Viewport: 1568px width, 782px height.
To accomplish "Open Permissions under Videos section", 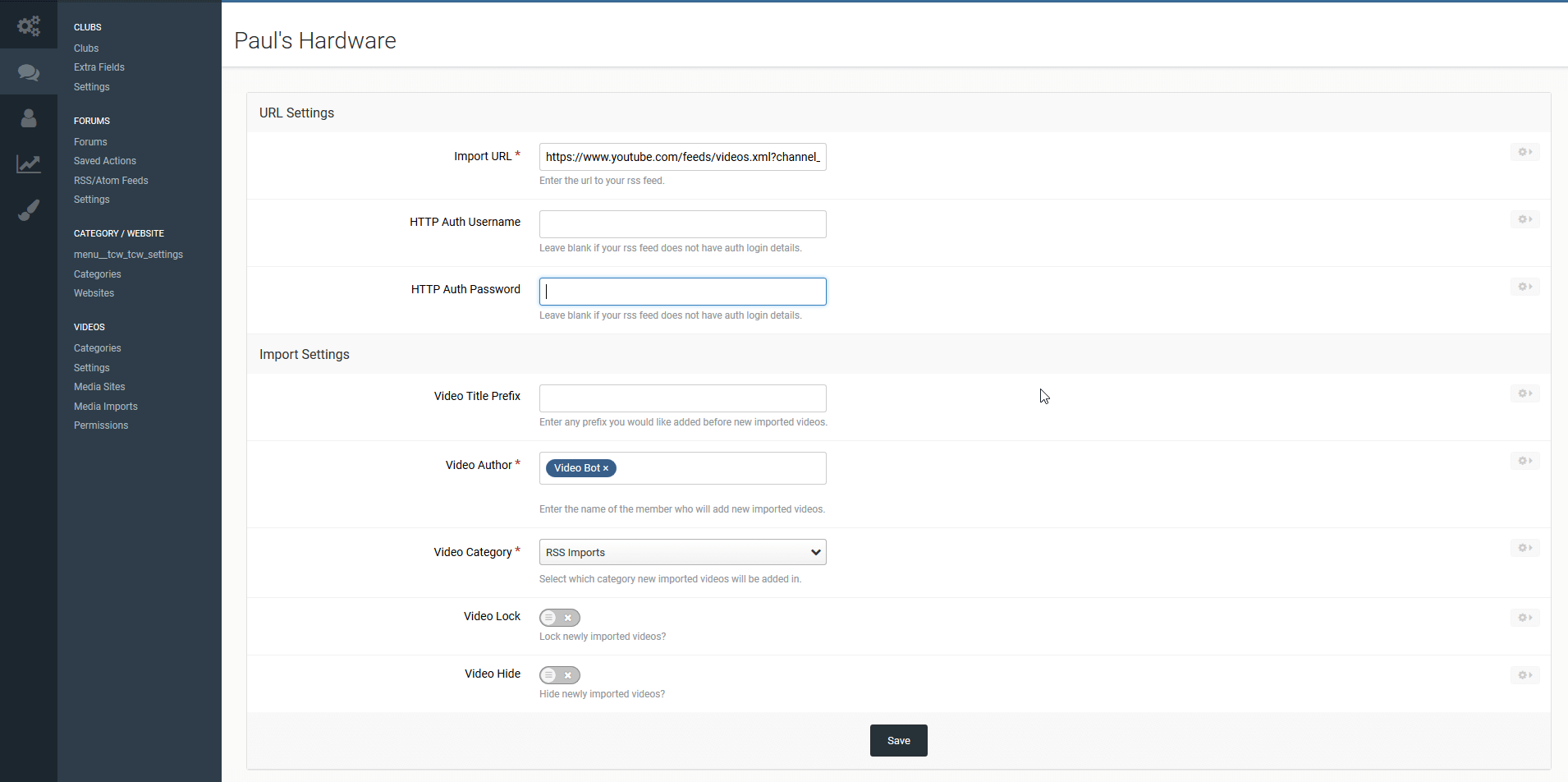I will point(101,425).
